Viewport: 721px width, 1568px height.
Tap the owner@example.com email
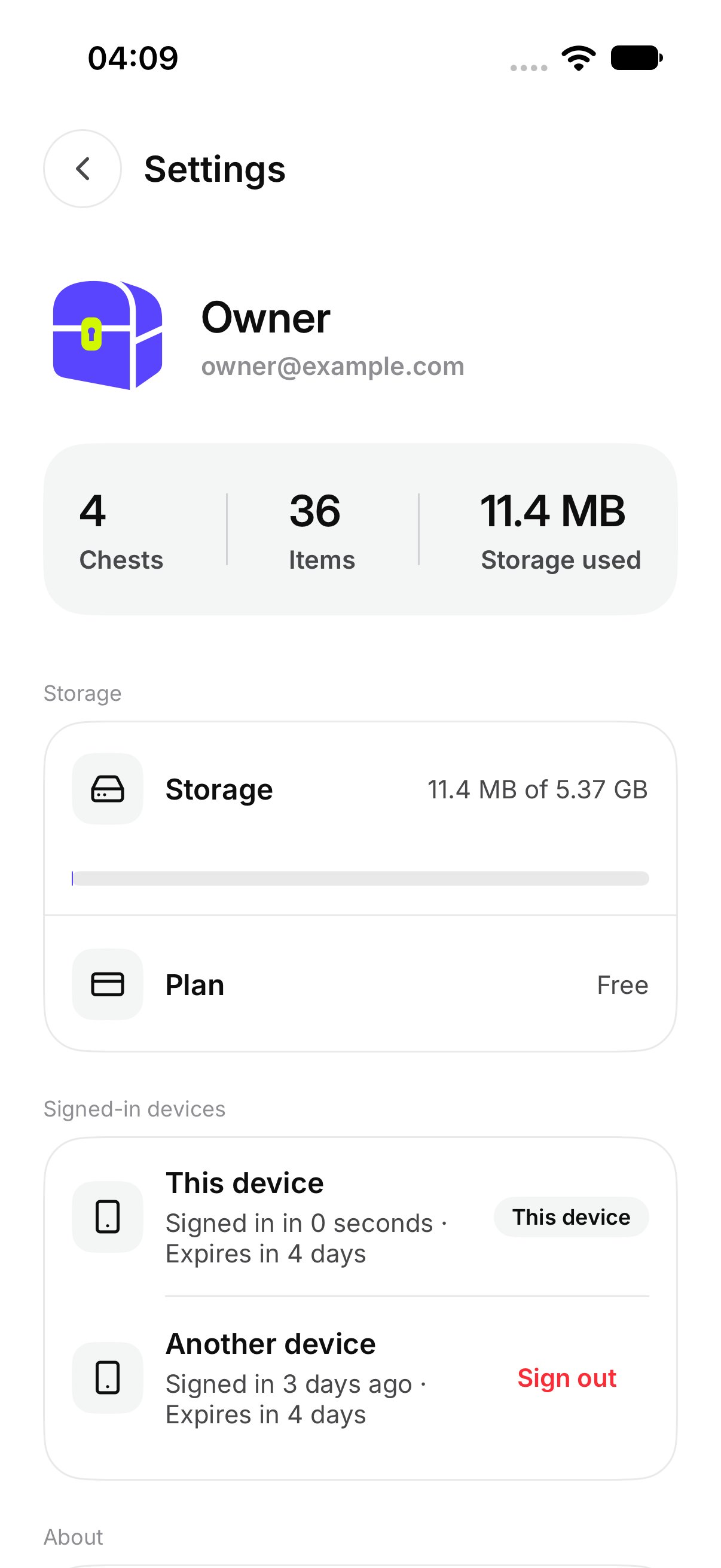click(x=333, y=367)
